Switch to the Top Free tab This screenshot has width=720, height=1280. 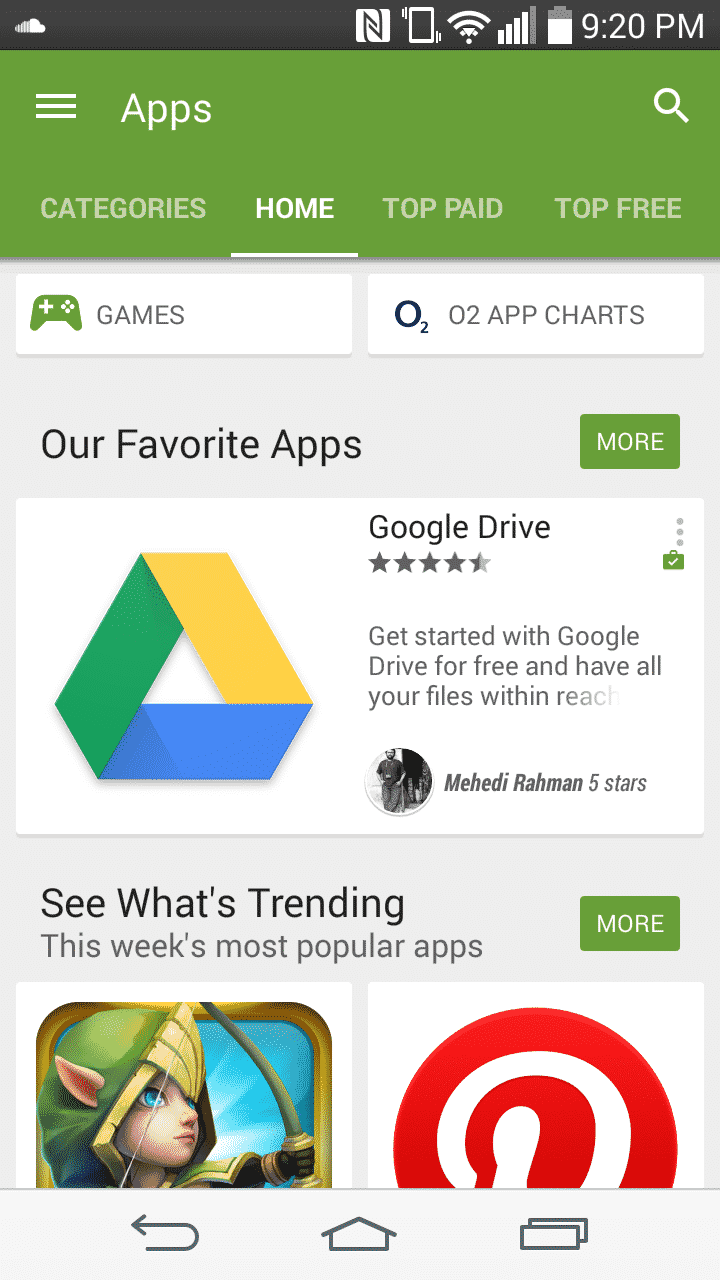618,208
